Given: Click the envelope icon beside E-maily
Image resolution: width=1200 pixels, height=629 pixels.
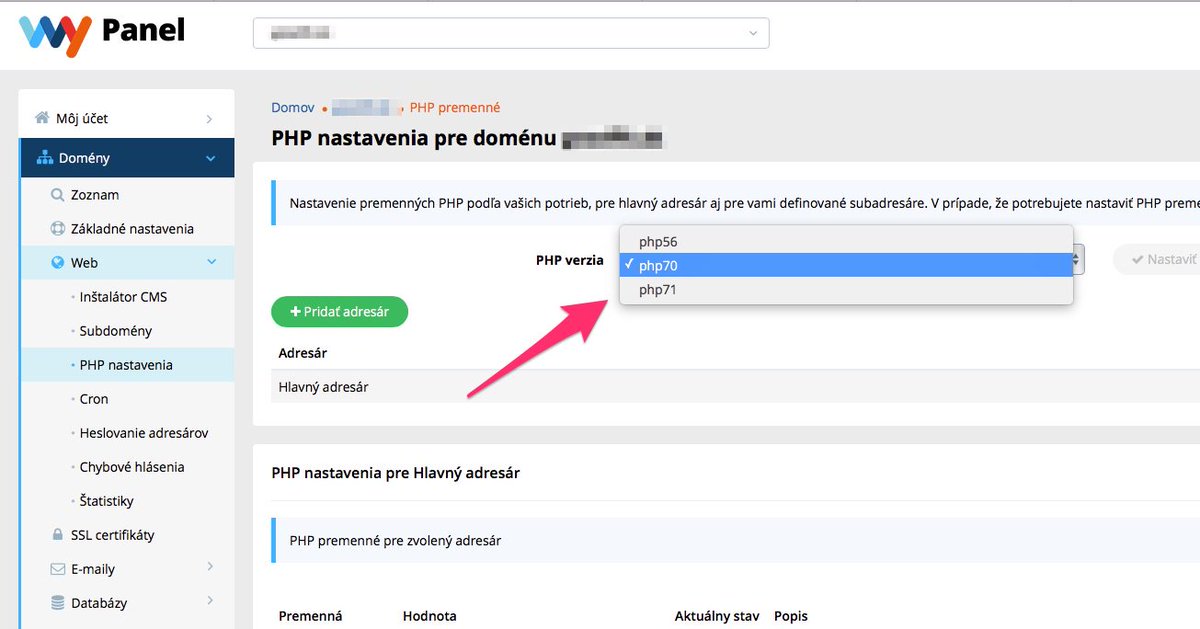Looking at the screenshot, I should [58, 569].
